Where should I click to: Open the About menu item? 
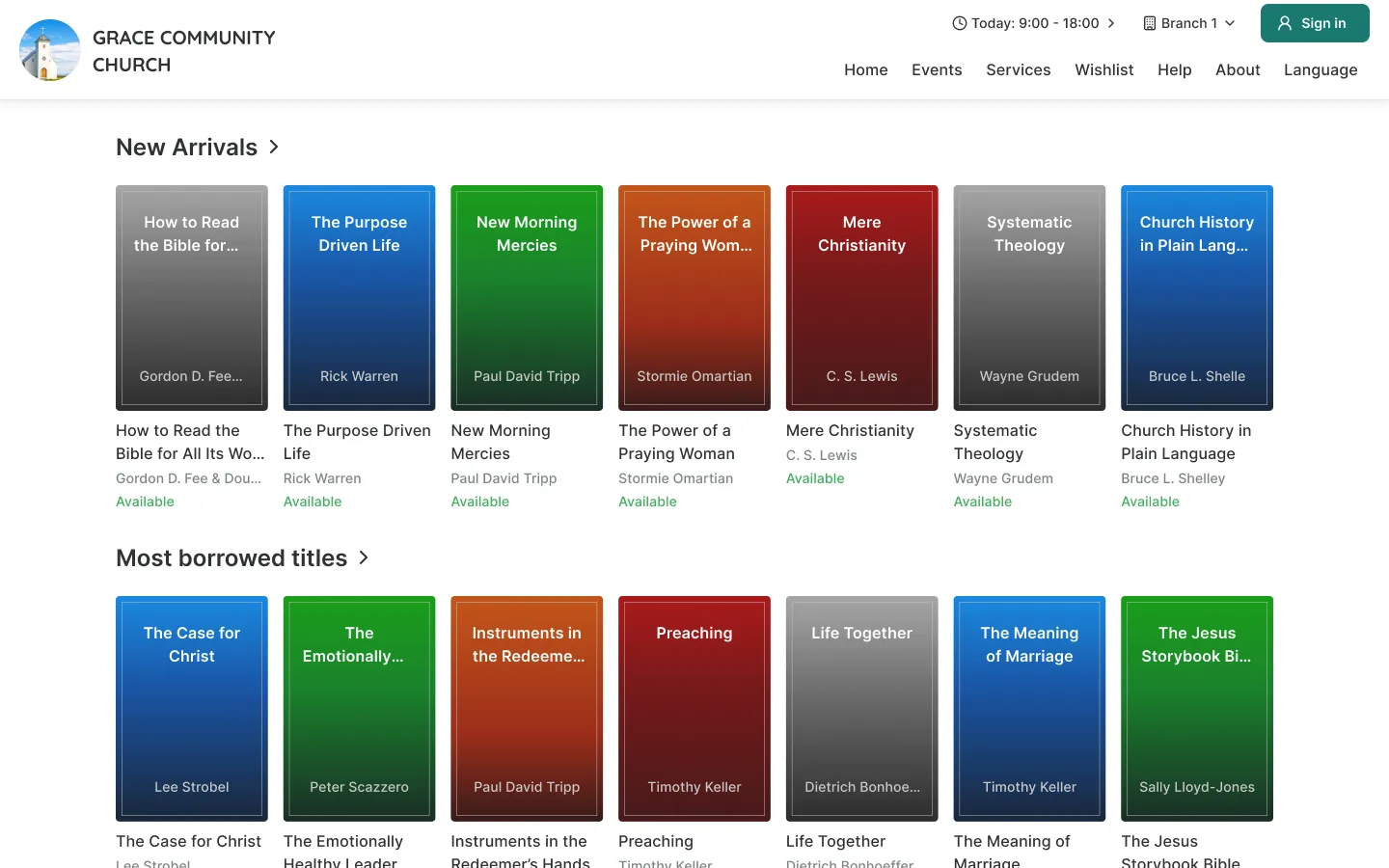coord(1238,69)
